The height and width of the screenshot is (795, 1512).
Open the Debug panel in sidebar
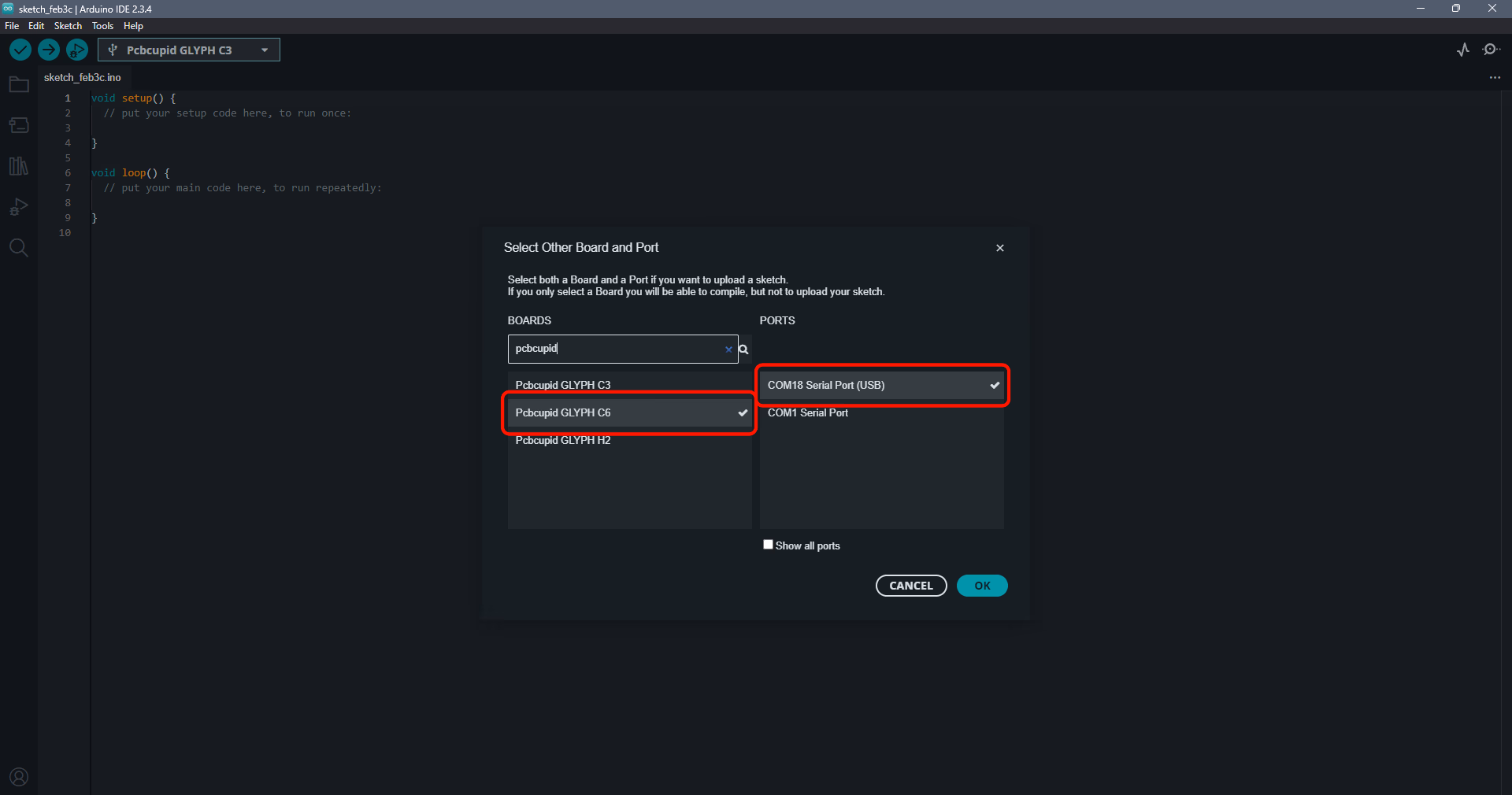19,207
